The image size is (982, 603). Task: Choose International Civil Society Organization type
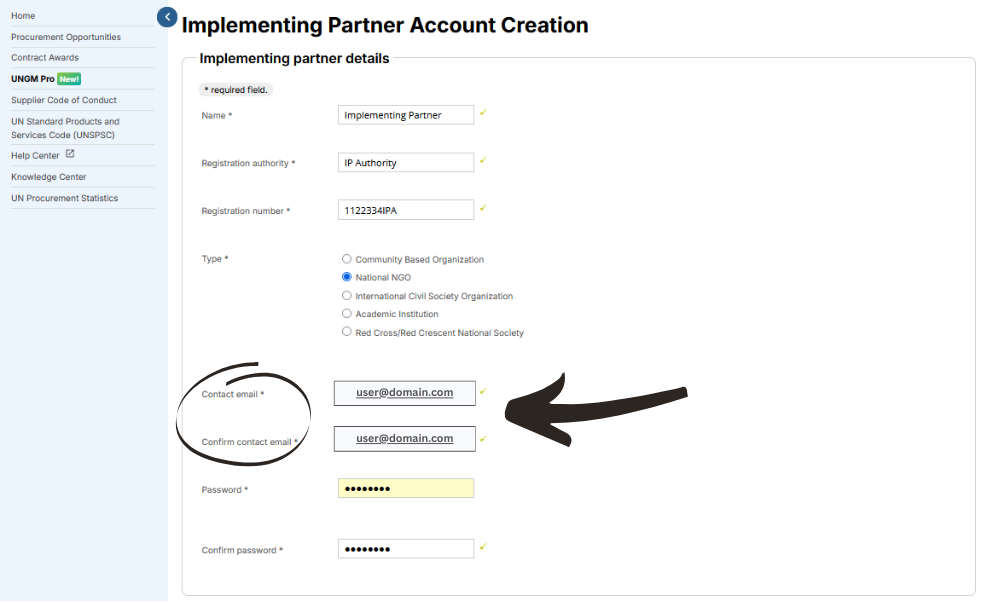pos(346,296)
